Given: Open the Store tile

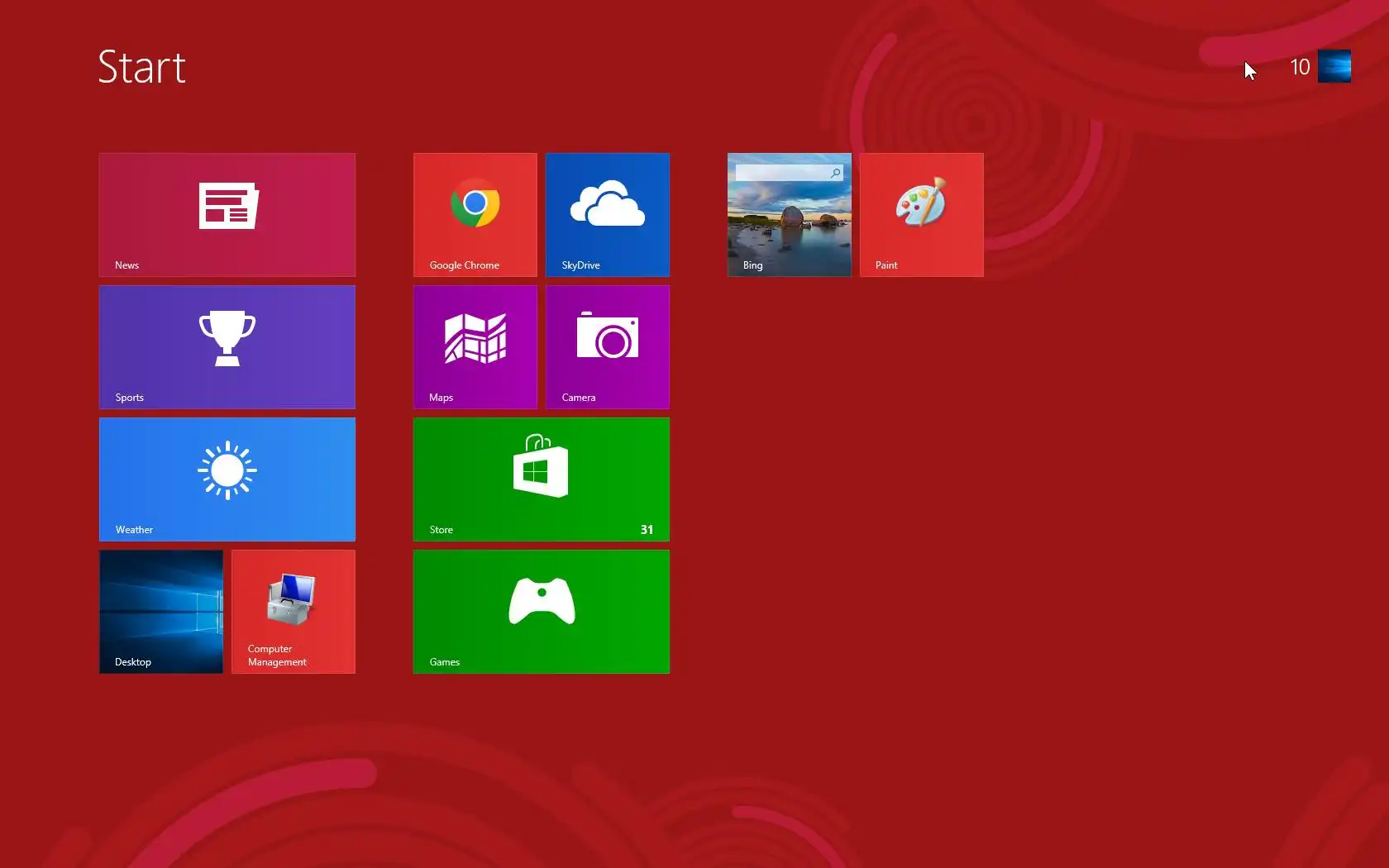Looking at the screenshot, I should pyautogui.click(x=542, y=479).
